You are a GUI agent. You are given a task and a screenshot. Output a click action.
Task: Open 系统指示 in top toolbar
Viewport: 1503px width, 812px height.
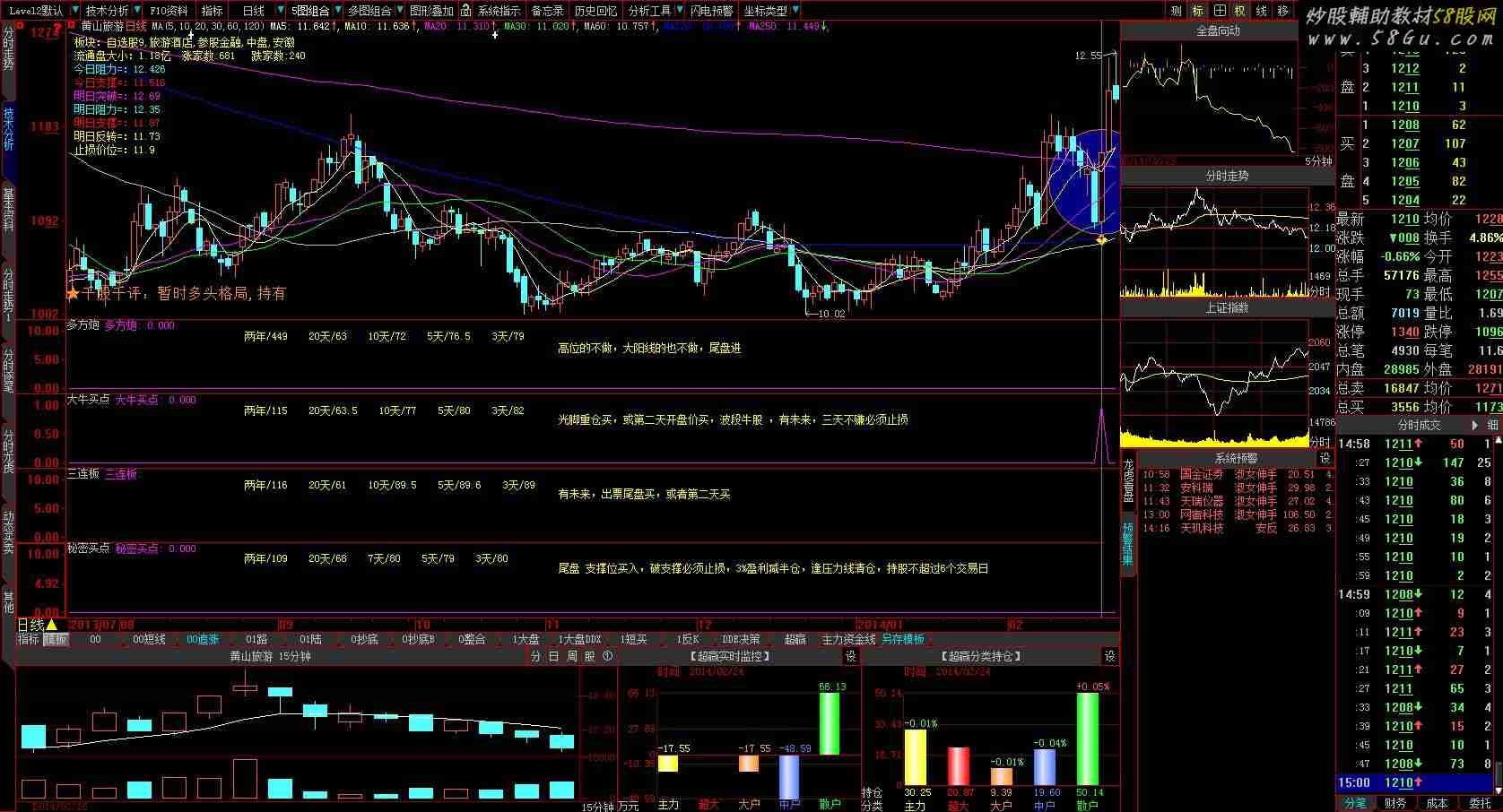coord(499,11)
